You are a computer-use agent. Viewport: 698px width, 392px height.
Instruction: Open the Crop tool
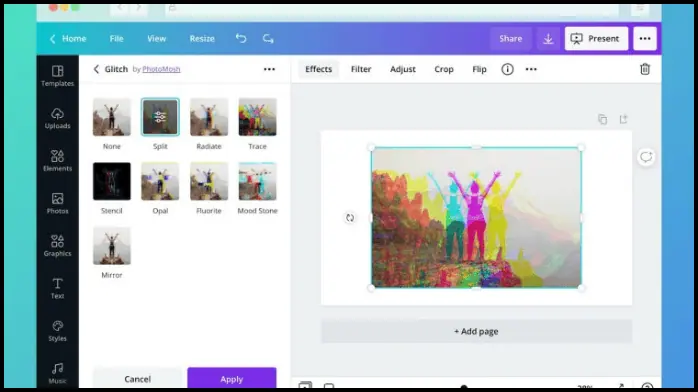point(444,69)
